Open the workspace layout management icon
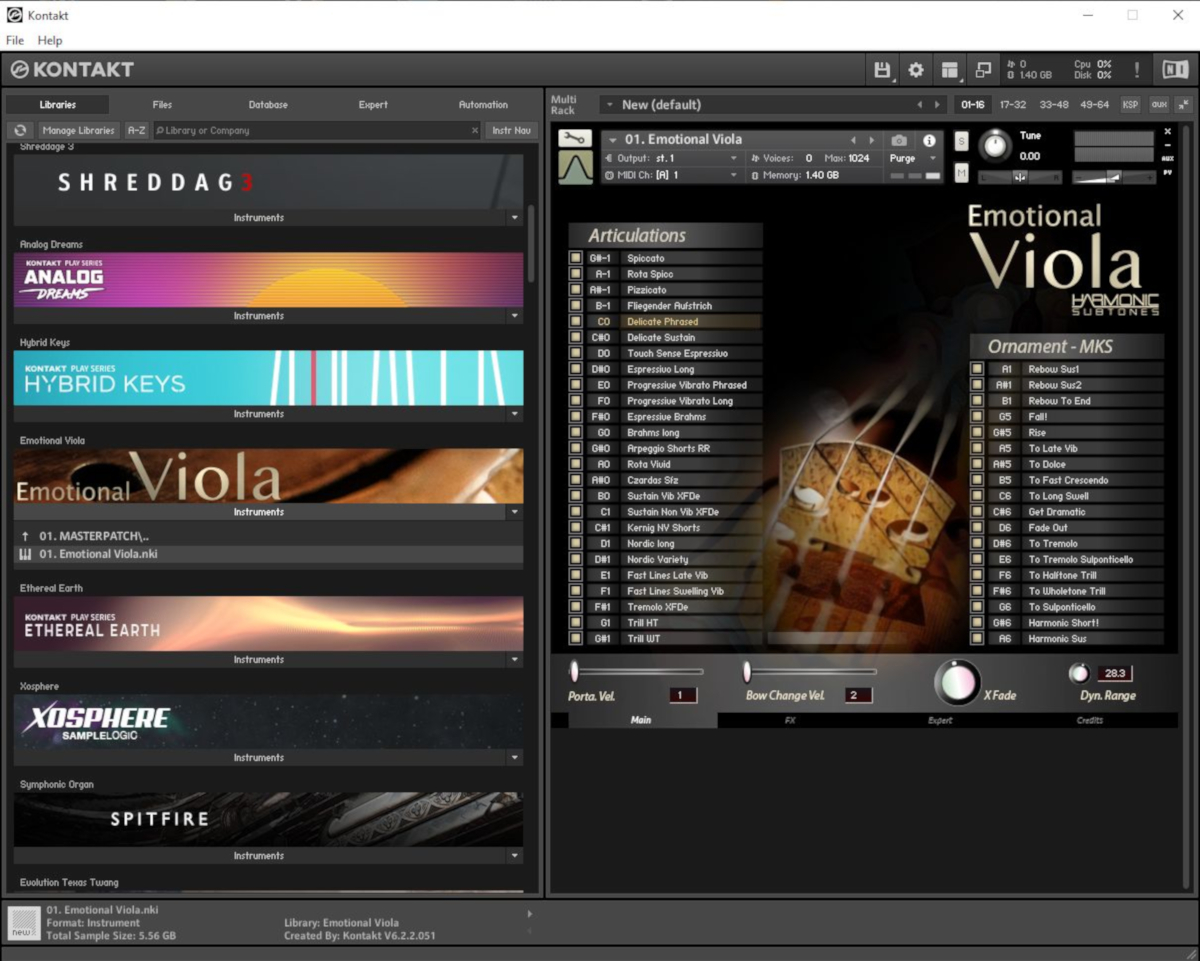Screen dimensions: 1200x961 click(x=950, y=70)
